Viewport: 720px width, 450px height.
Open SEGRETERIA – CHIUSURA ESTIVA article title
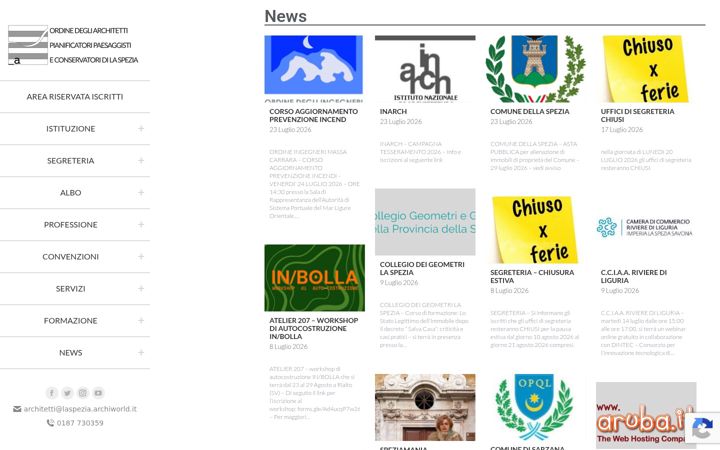[x=532, y=276]
